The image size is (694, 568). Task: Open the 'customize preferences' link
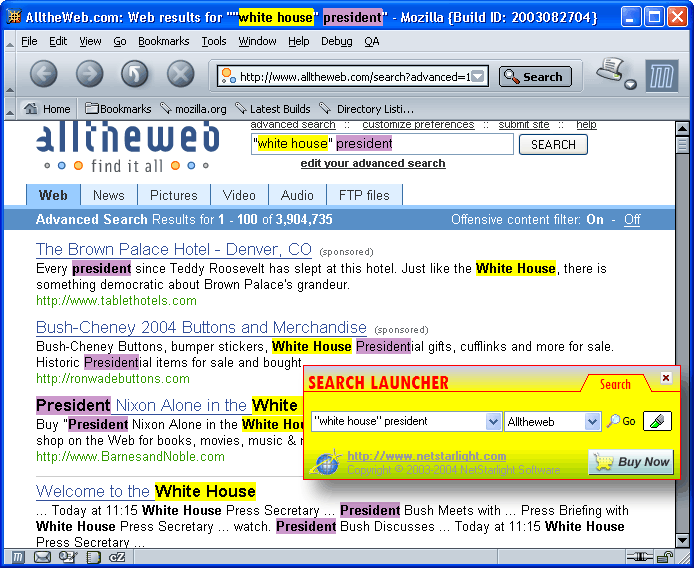418,125
